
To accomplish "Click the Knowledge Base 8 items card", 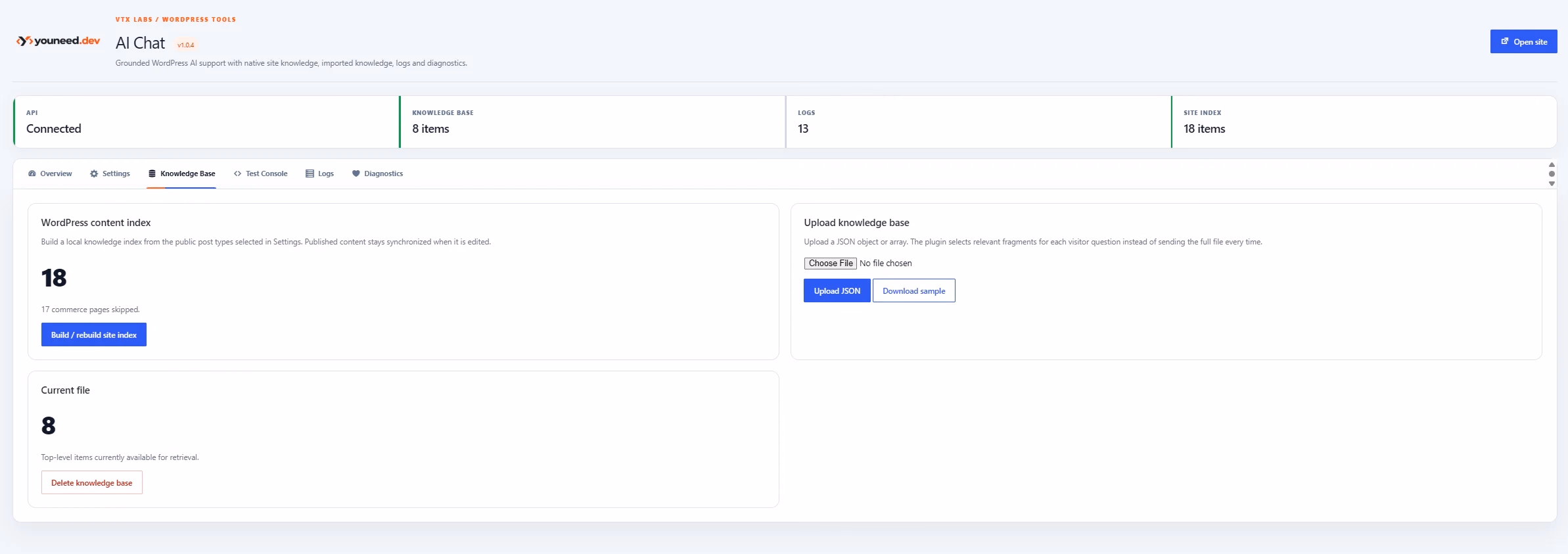I will 592,122.
